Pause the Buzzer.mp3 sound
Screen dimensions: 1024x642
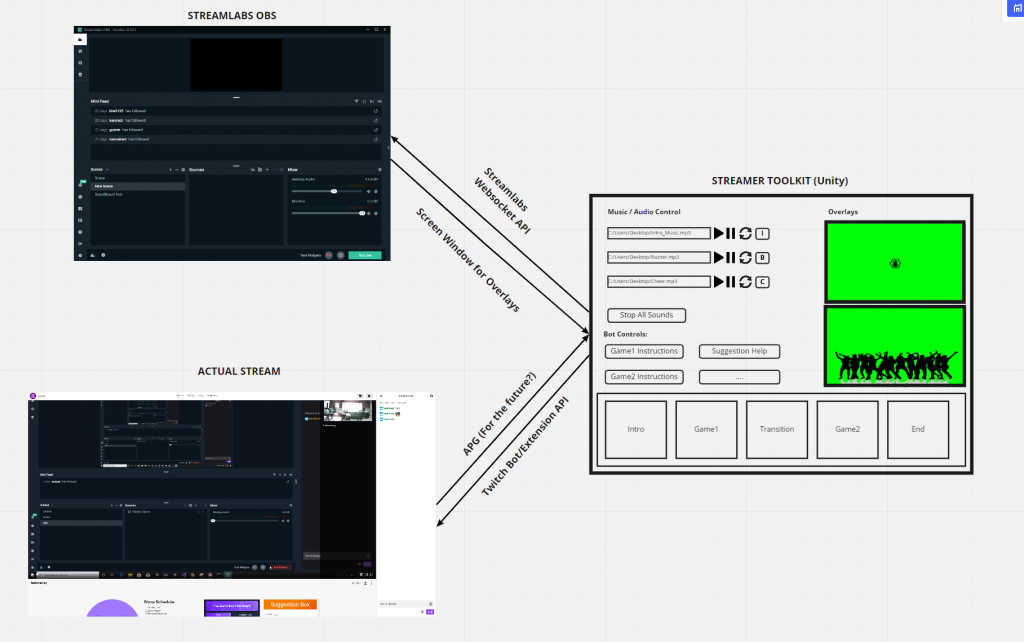click(731, 257)
